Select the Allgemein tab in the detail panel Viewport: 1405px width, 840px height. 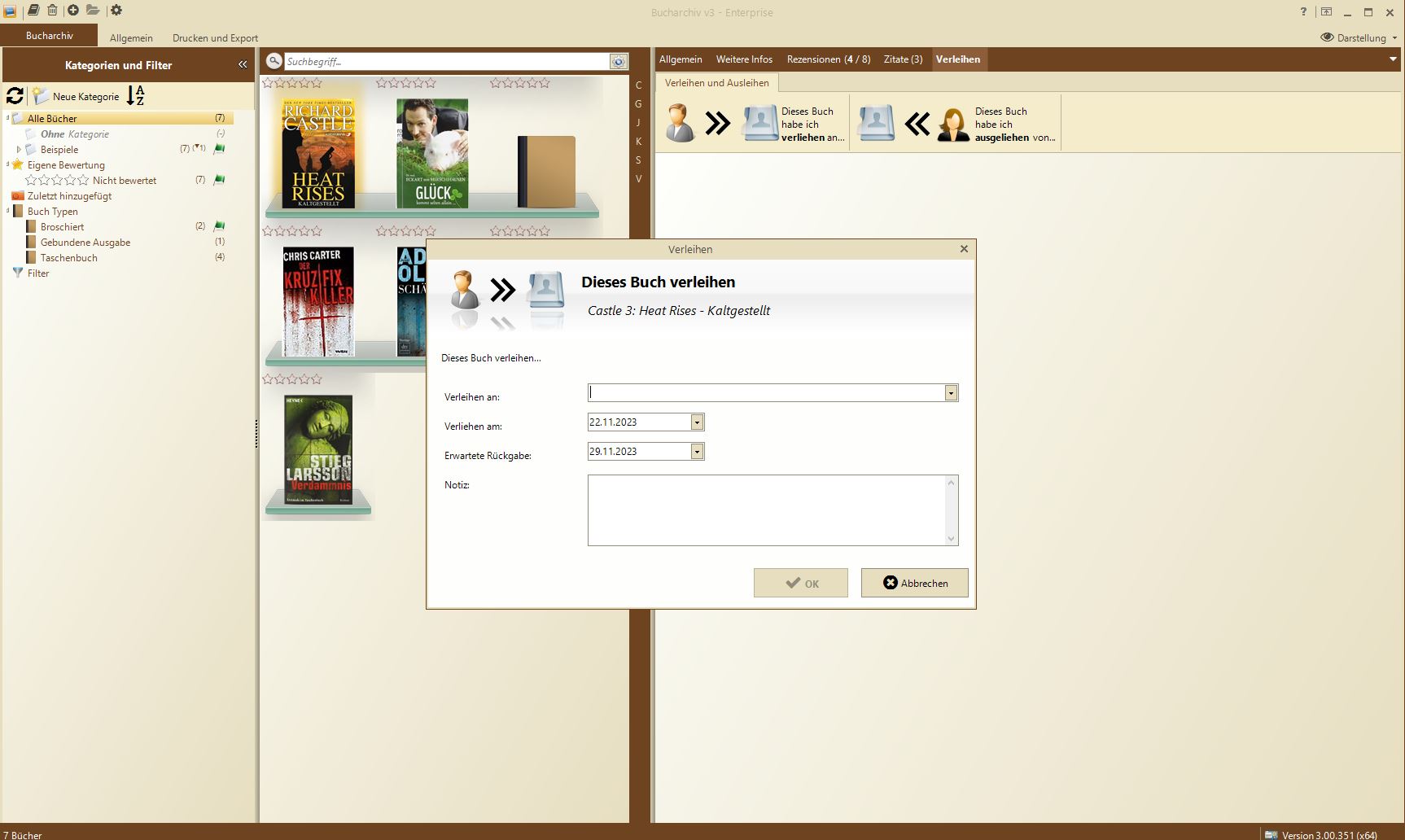[x=681, y=59]
